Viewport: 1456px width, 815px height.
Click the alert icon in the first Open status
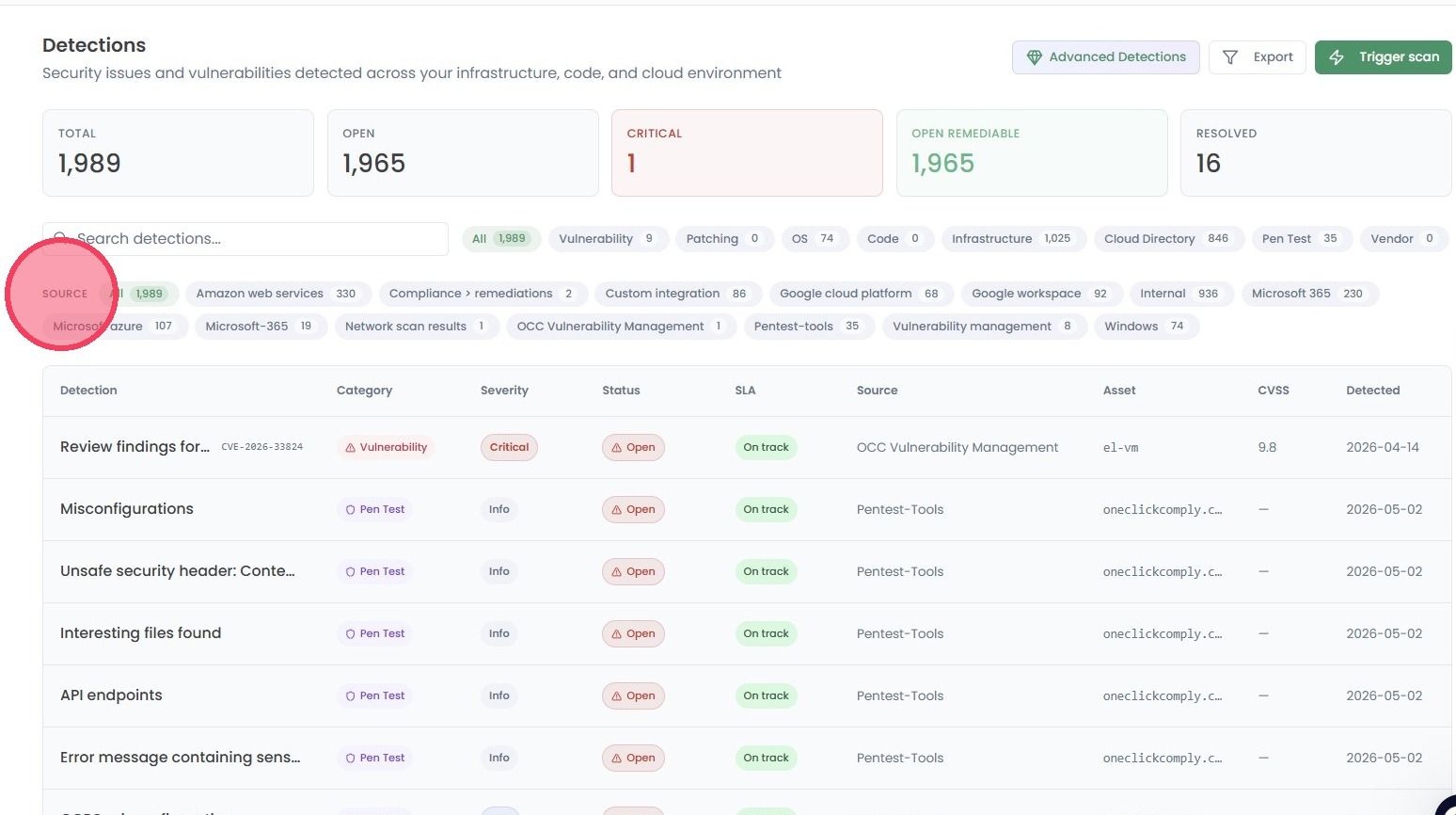[617, 448]
